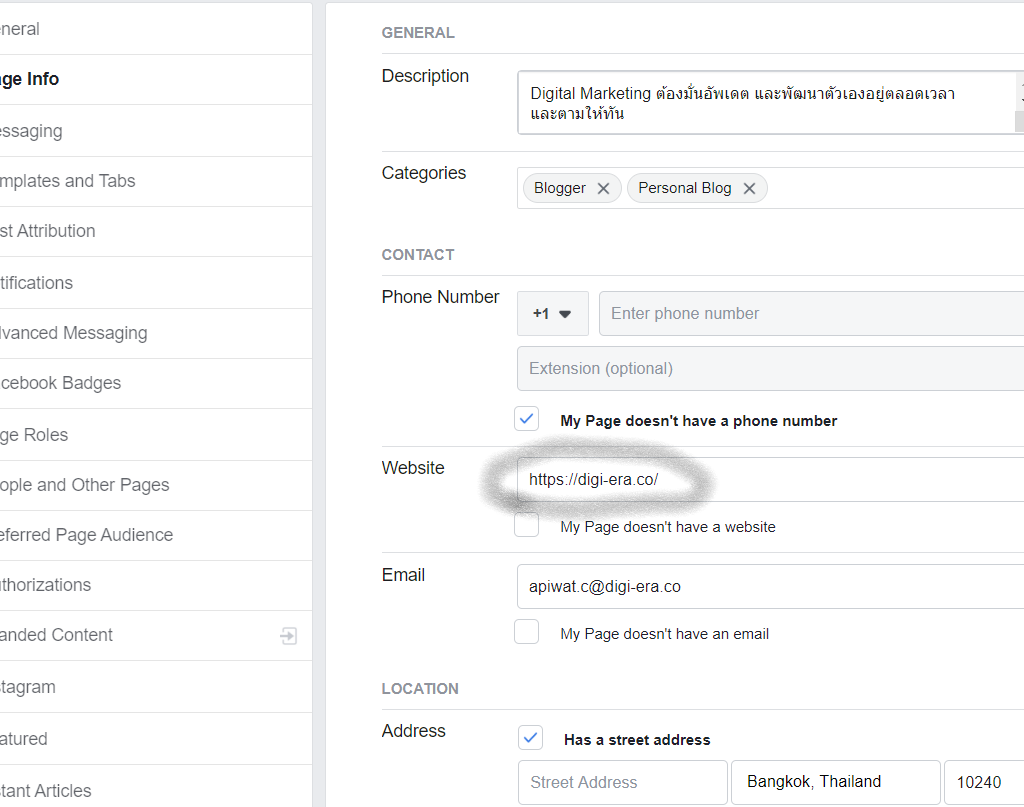Check My Page doesn't have an email
This screenshot has width=1024, height=807.
[527, 632]
